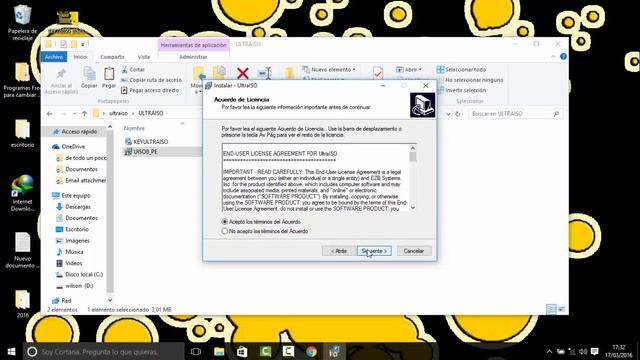Select the UISO8_PE file
This screenshot has width=640, height=360.
pyautogui.click(x=141, y=151)
